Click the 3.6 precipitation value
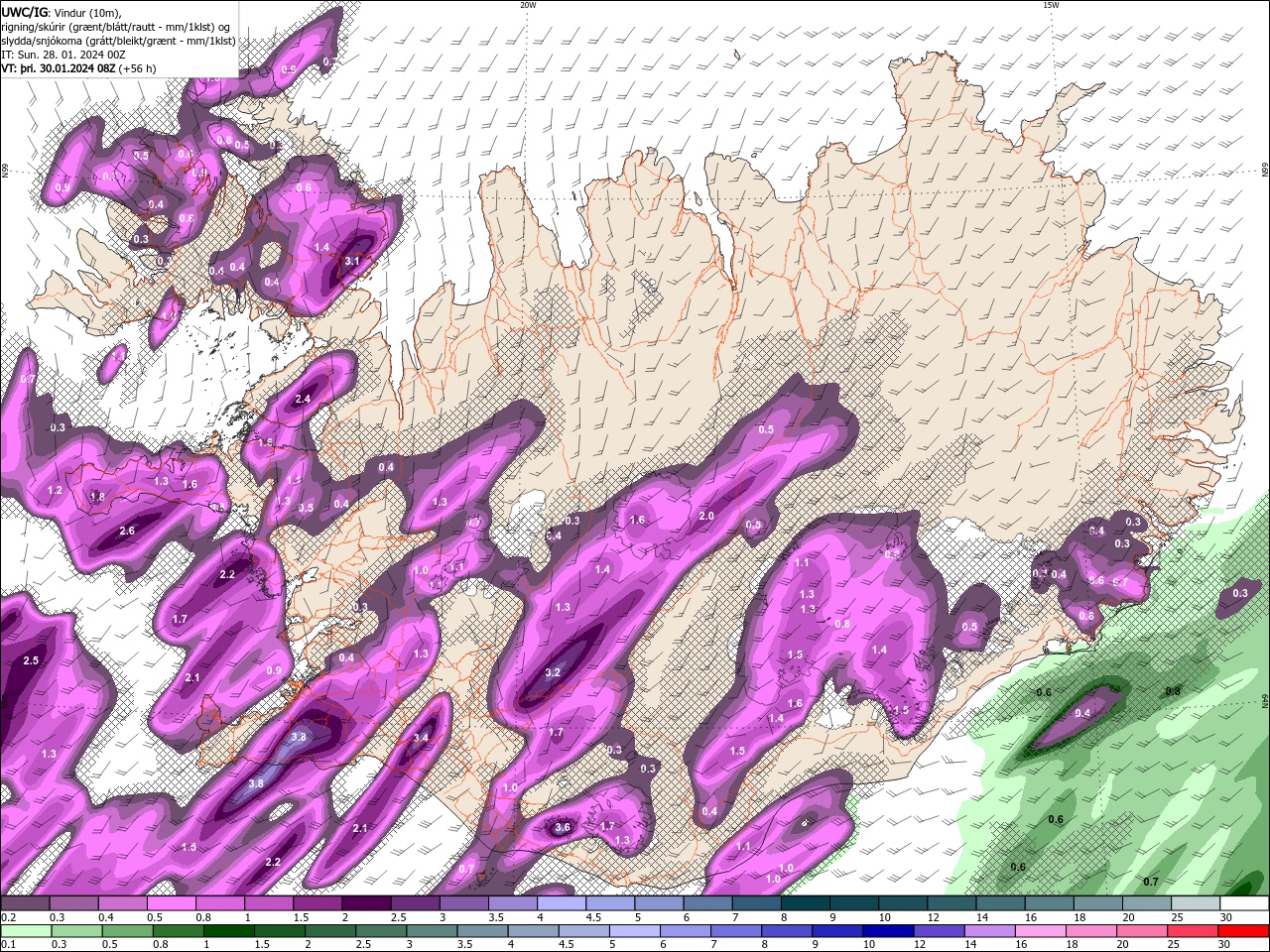 point(563,827)
